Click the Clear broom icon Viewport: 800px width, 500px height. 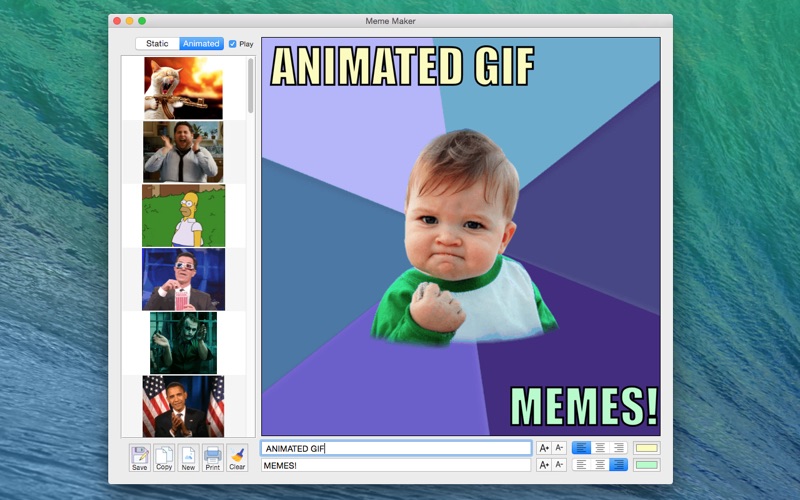[237, 458]
